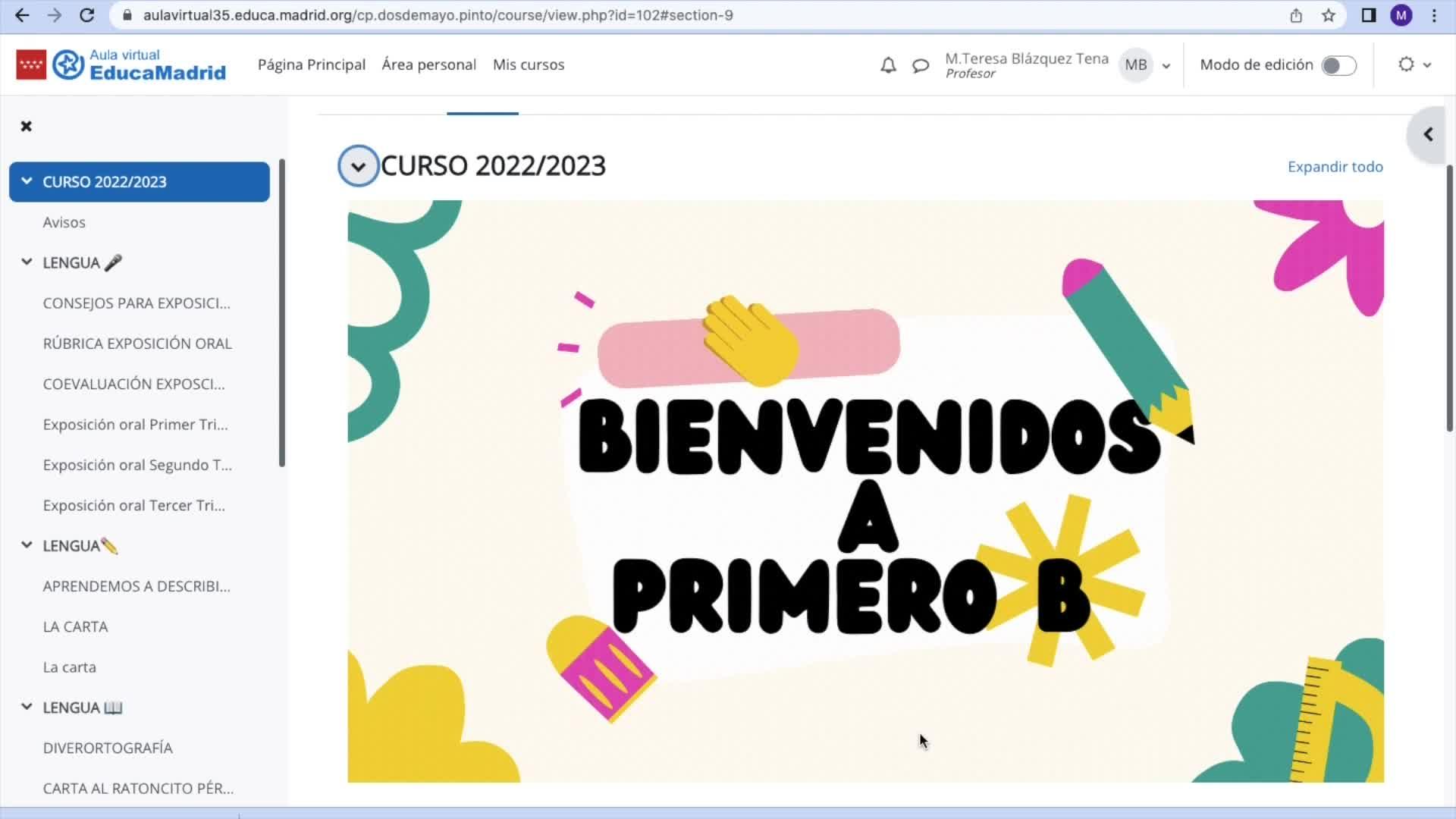Open Área personal menu item
Image resolution: width=1456 pixels, height=819 pixels.
(x=428, y=65)
